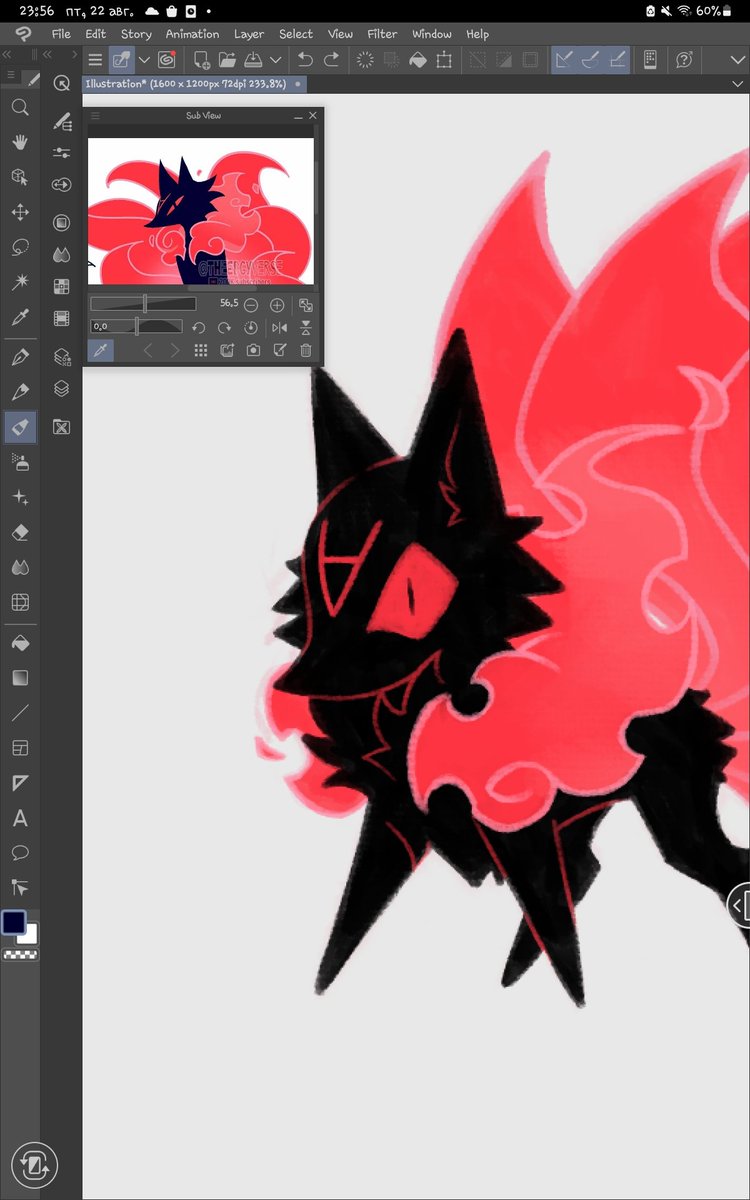Select the Eyedropper tool in left toolbar

click(19, 318)
